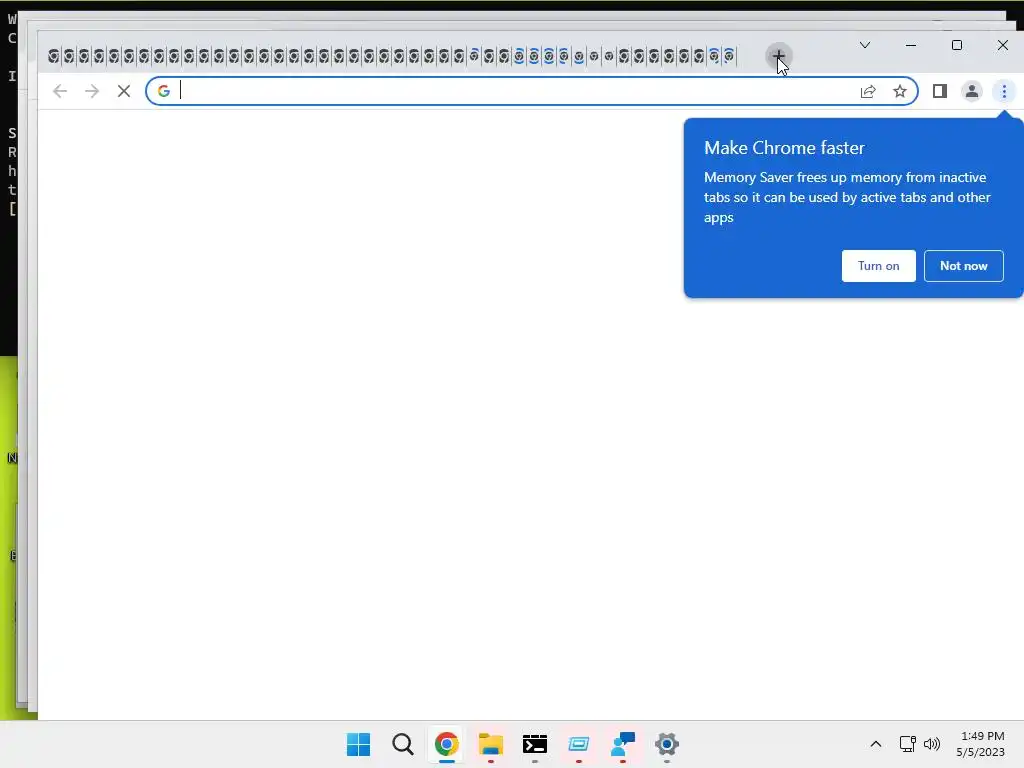This screenshot has width=1024, height=768.
Task: Show hidden system tray icons
Action: click(876, 744)
